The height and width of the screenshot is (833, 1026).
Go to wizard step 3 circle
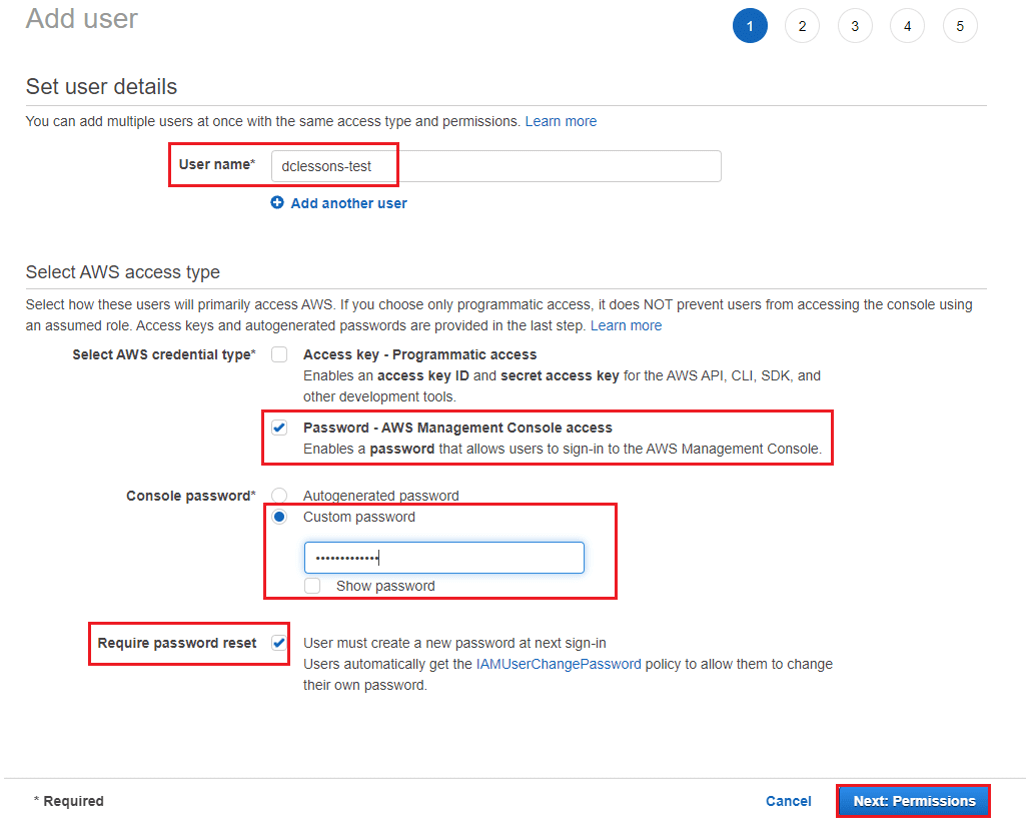click(x=855, y=26)
